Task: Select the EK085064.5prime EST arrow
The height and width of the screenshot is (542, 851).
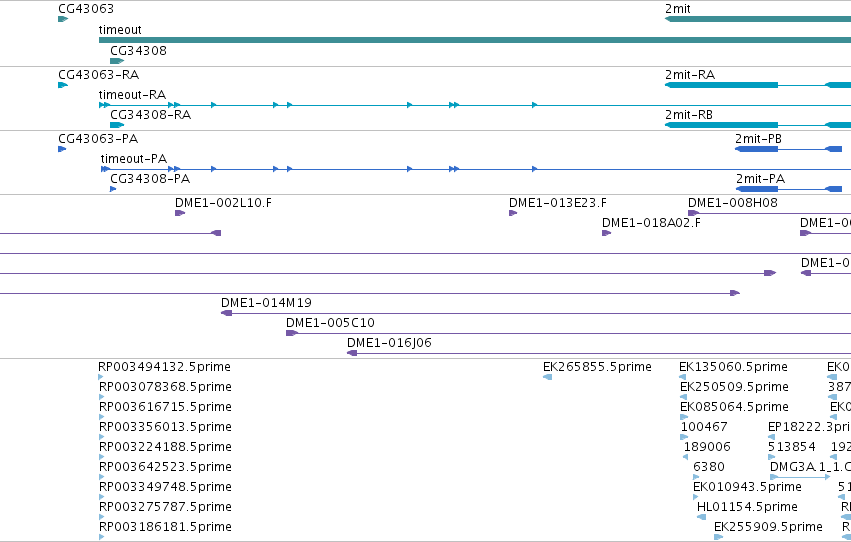Action: 684,417
